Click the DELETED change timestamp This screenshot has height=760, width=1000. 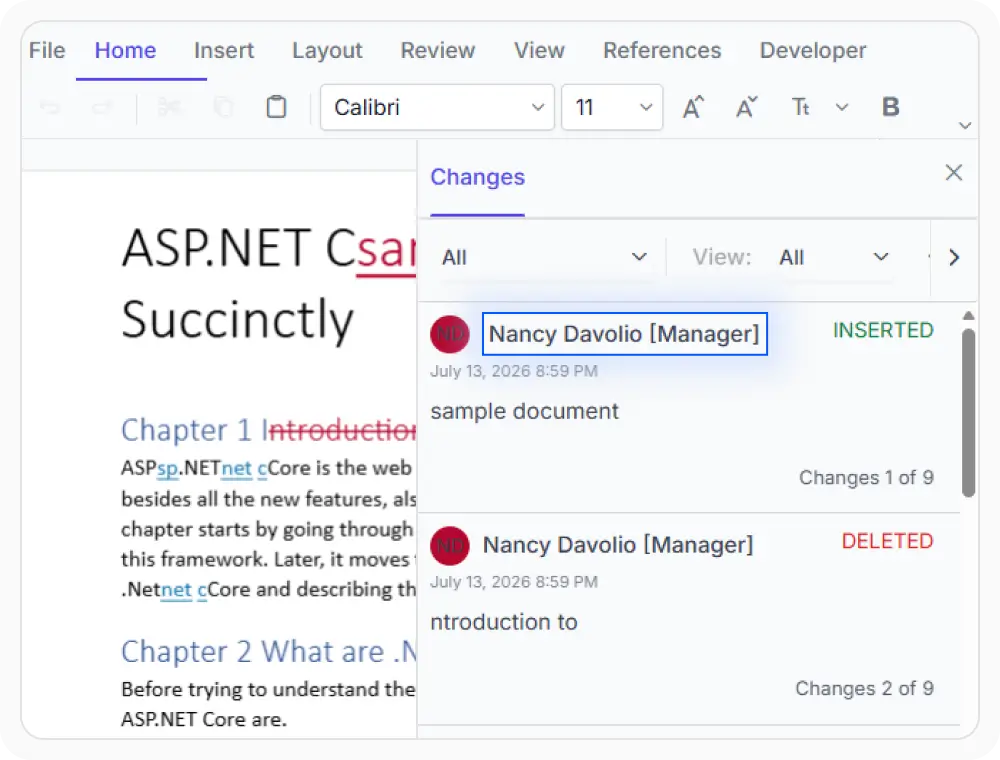[514, 582]
